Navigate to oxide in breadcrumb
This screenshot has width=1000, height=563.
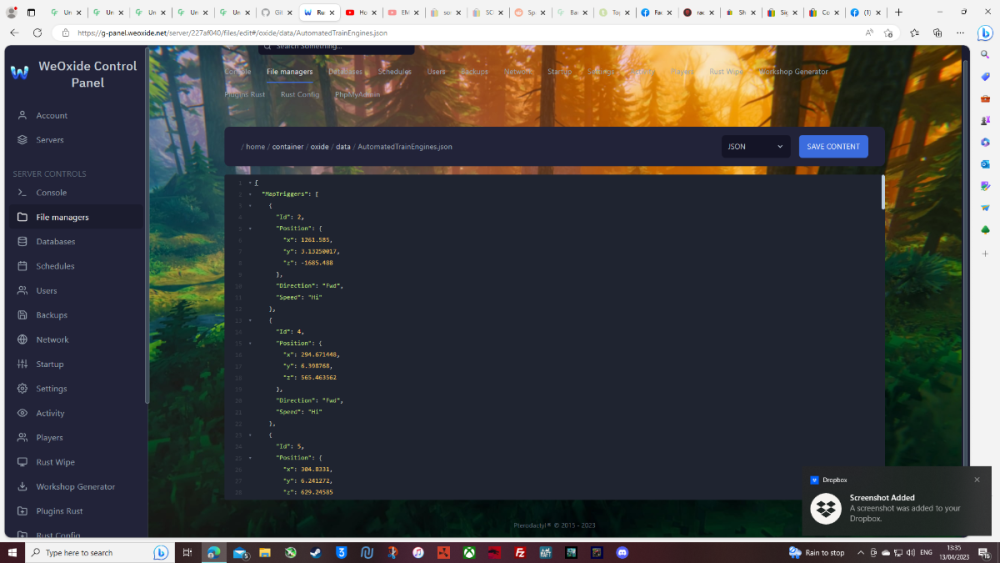click(x=320, y=147)
